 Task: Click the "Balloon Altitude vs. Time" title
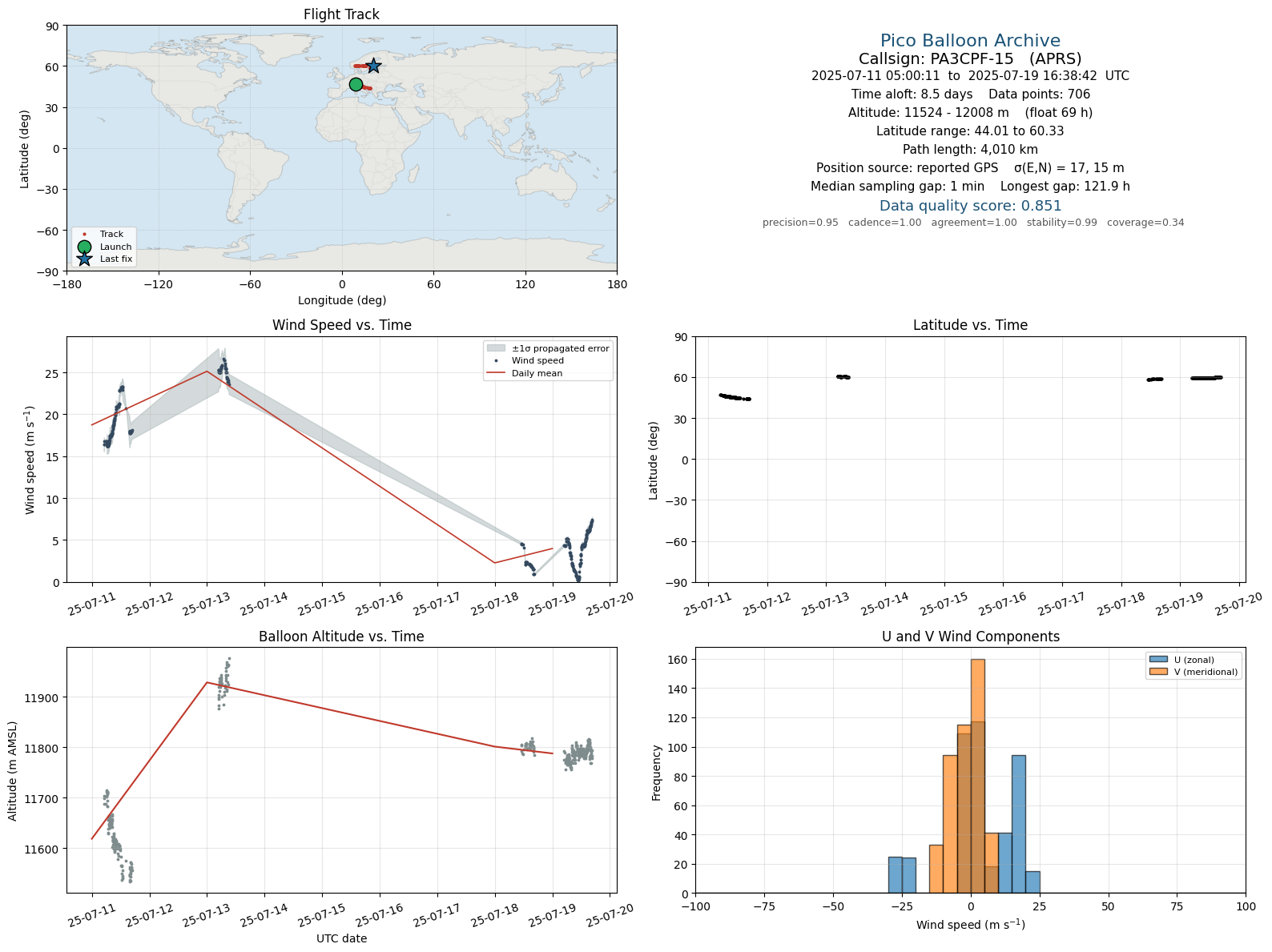pos(341,637)
